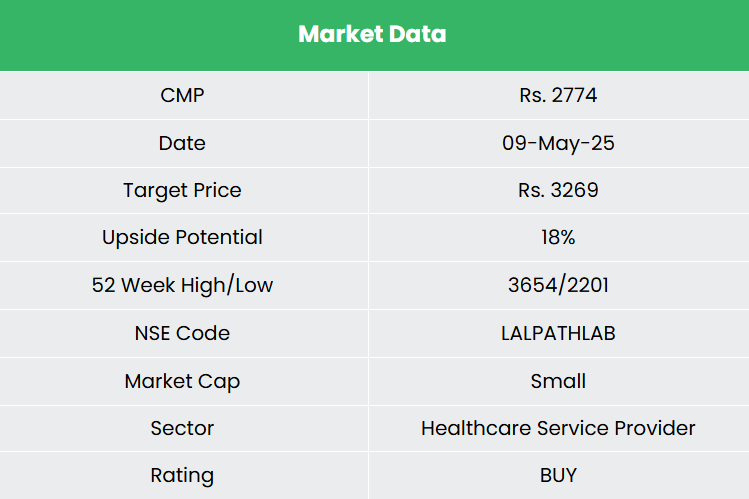The image size is (749, 499).
Task: Click the Healthcare Service Provider value
Action: coord(558,428)
